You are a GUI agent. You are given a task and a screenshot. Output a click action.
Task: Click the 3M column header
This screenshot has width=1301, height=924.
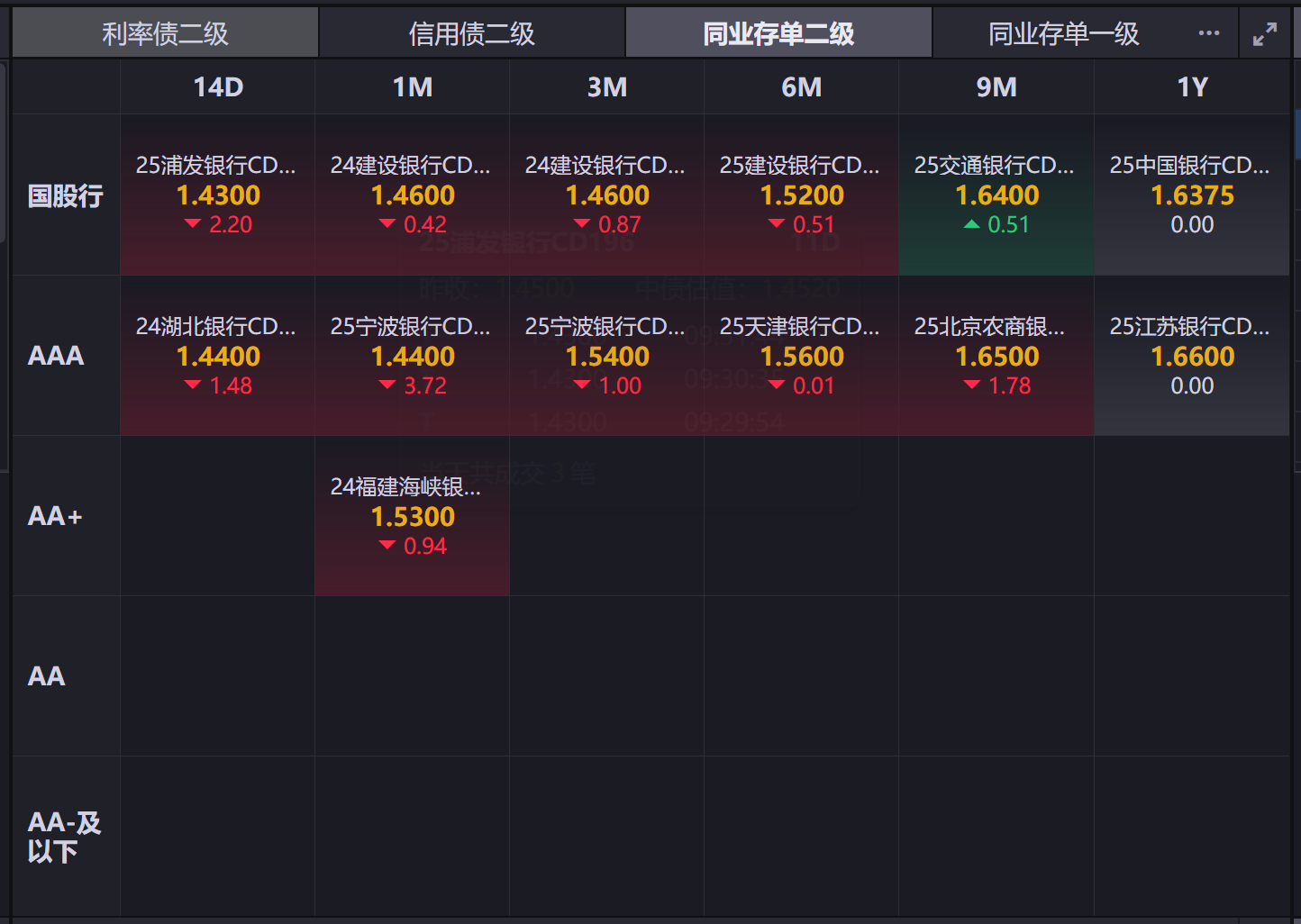click(x=607, y=86)
